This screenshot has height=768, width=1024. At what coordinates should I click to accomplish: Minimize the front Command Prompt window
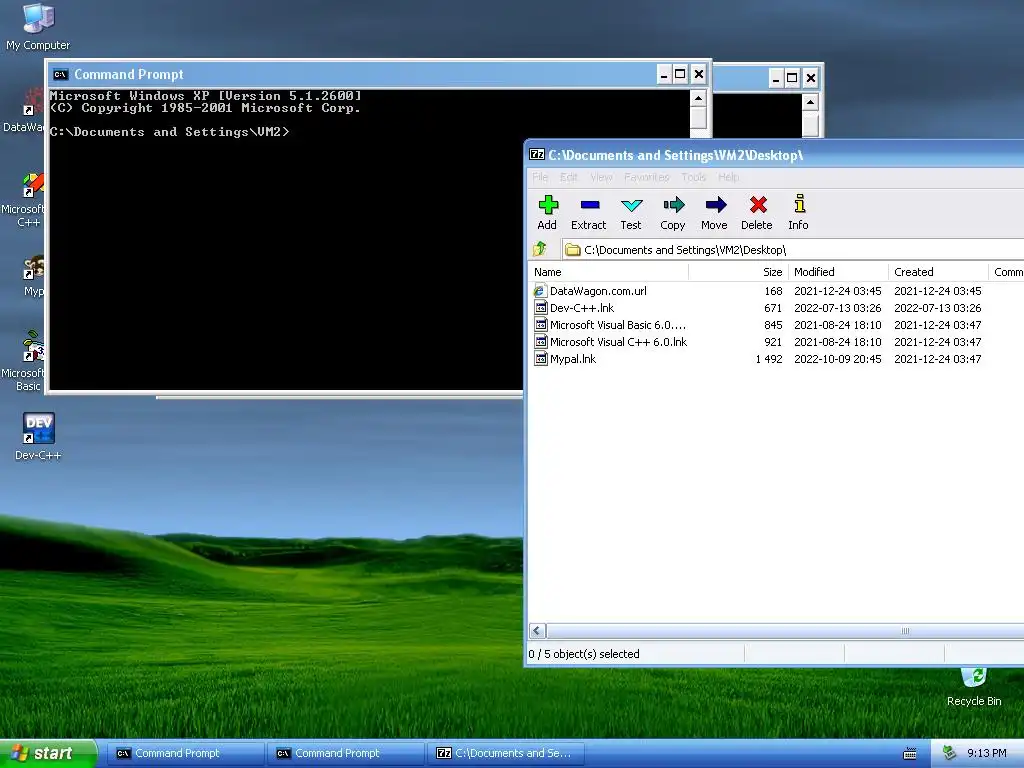(x=664, y=74)
